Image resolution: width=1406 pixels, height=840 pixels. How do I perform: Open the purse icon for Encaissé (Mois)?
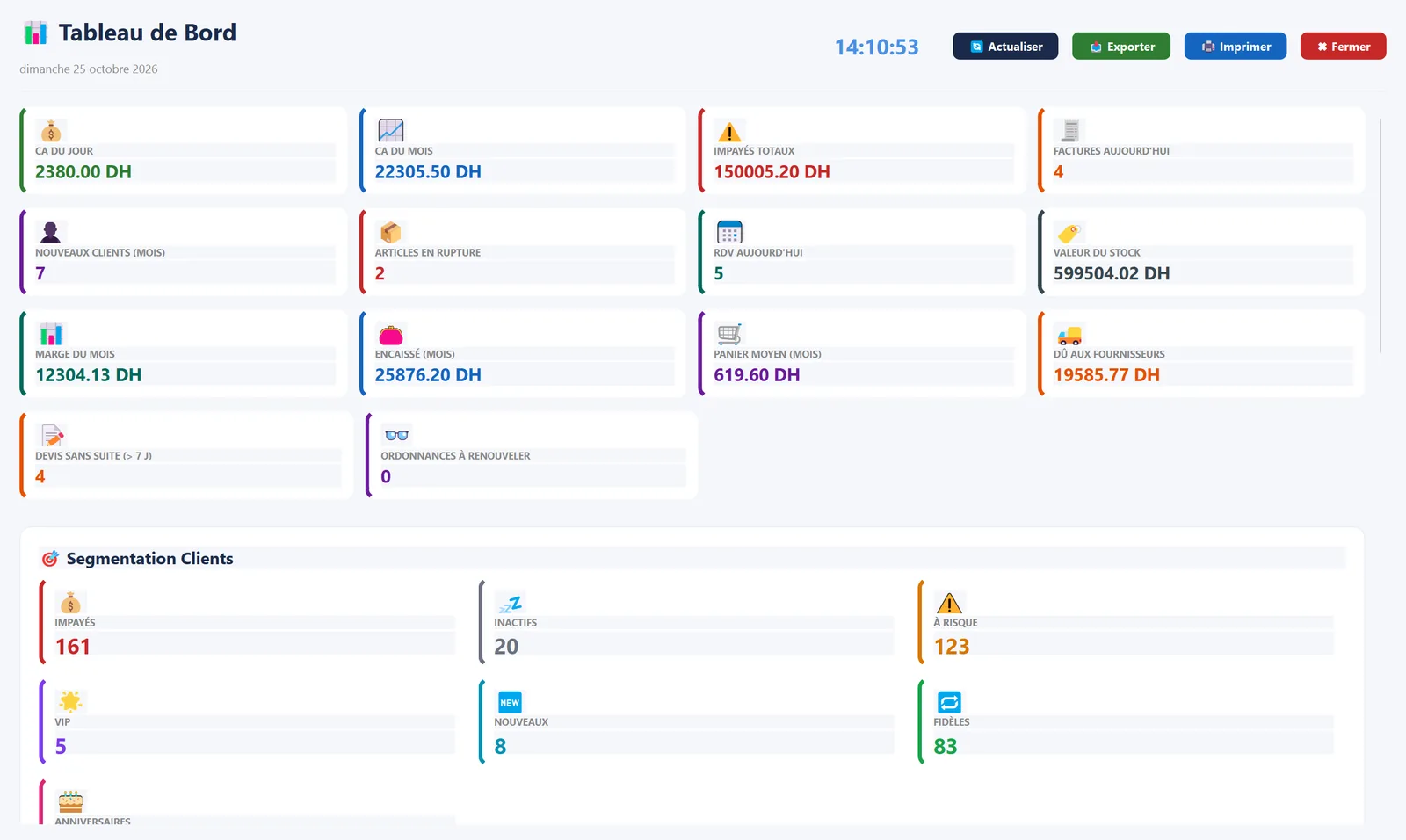391,335
